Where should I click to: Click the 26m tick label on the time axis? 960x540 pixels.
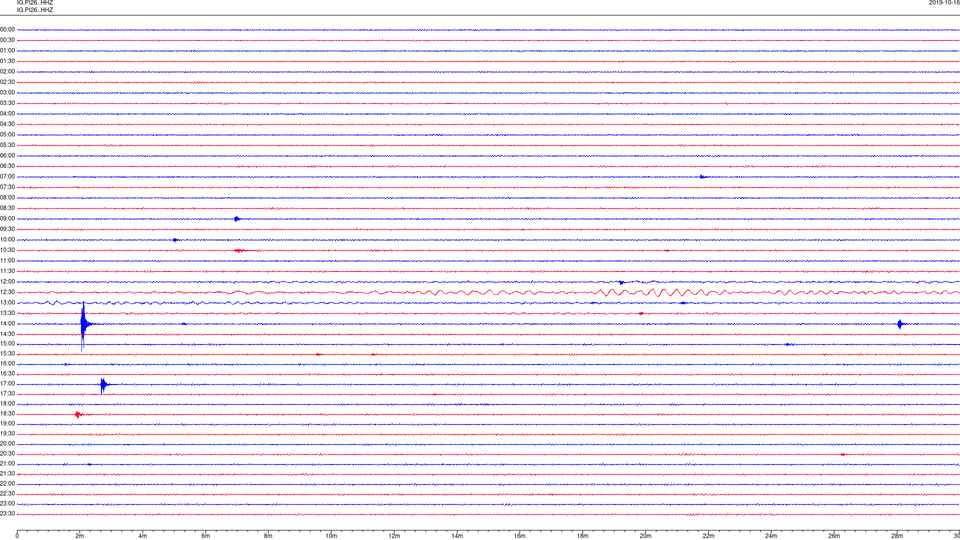[834, 536]
